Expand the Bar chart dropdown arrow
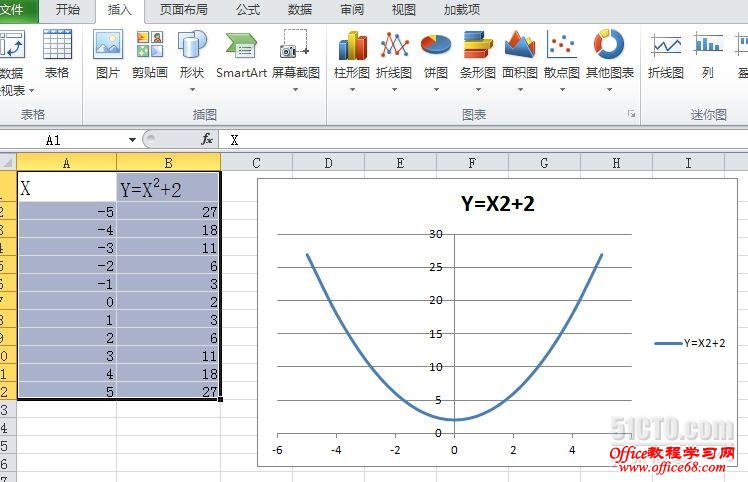Image resolution: width=748 pixels, height=482 pixels. (x=478, y=89)
